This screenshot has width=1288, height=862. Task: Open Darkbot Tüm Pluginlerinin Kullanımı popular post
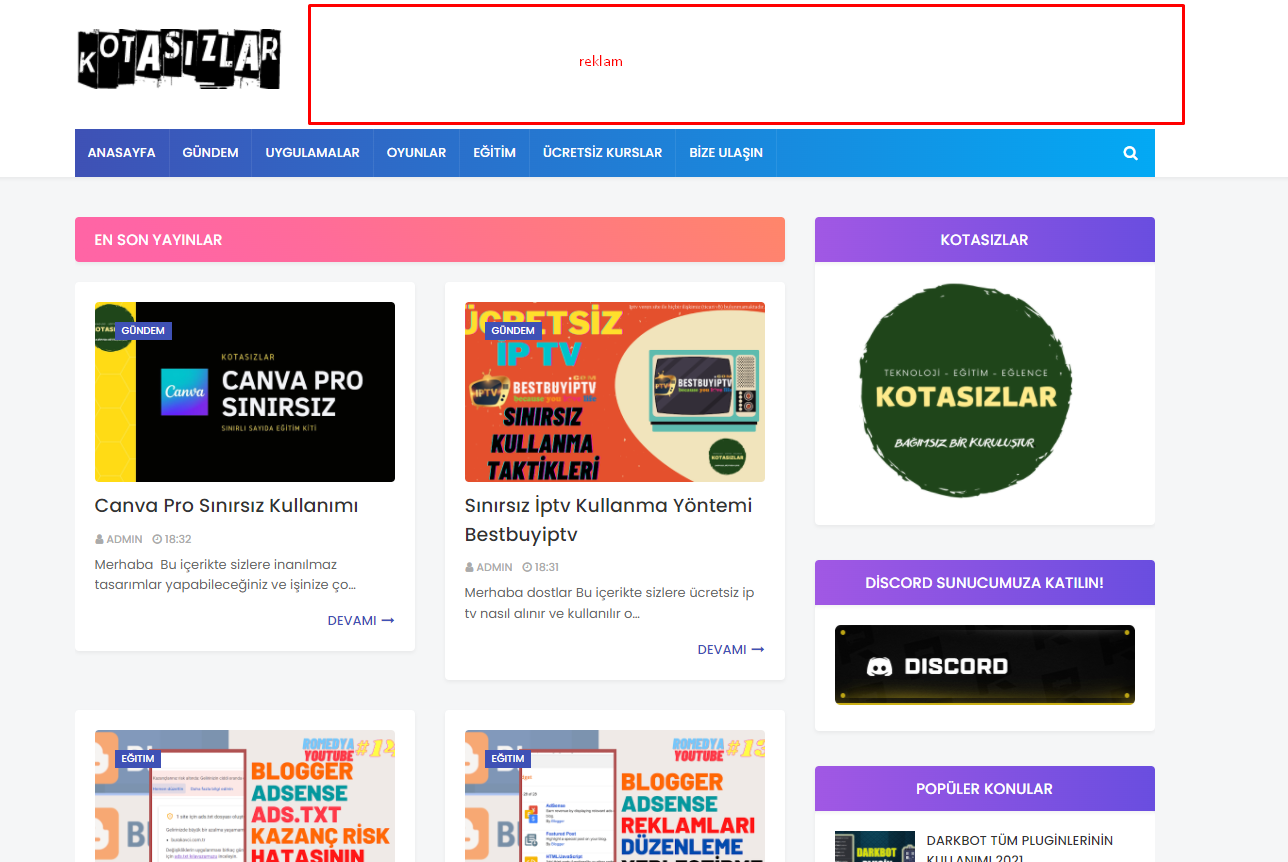pyautogui.click(x=1020, y=849)
